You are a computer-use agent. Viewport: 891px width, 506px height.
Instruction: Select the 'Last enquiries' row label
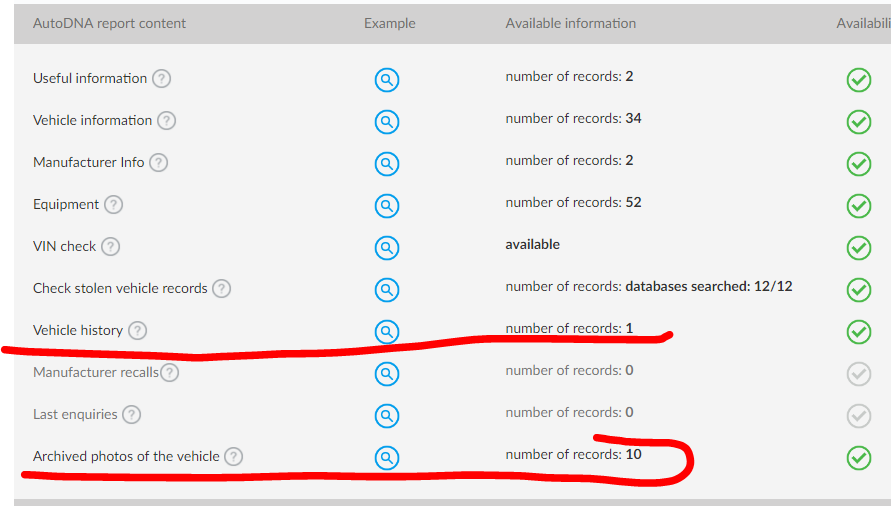(x=75, y=414)
